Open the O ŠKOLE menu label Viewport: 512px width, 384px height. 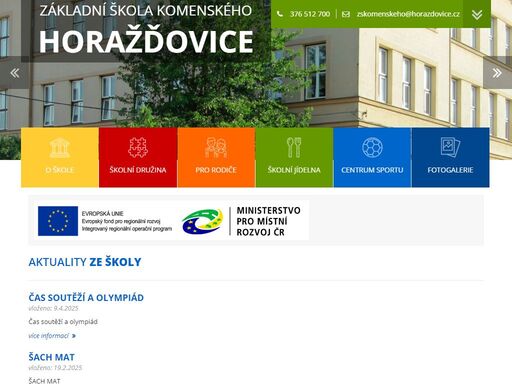coord(60,170)
